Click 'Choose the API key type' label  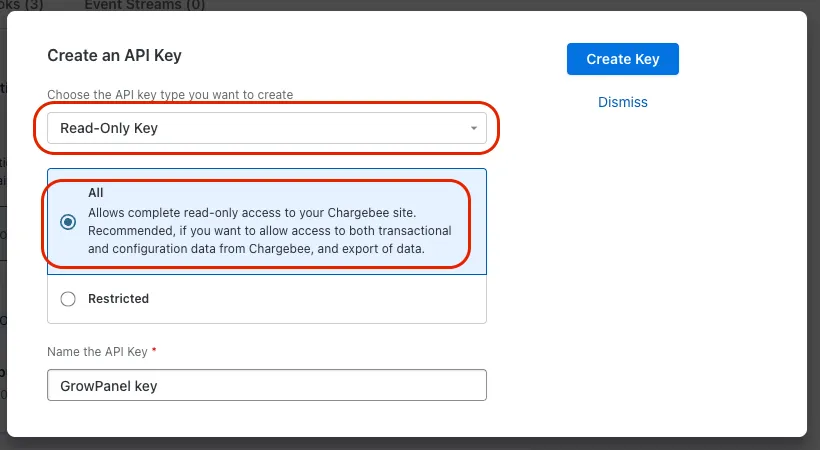click(170, 95)
